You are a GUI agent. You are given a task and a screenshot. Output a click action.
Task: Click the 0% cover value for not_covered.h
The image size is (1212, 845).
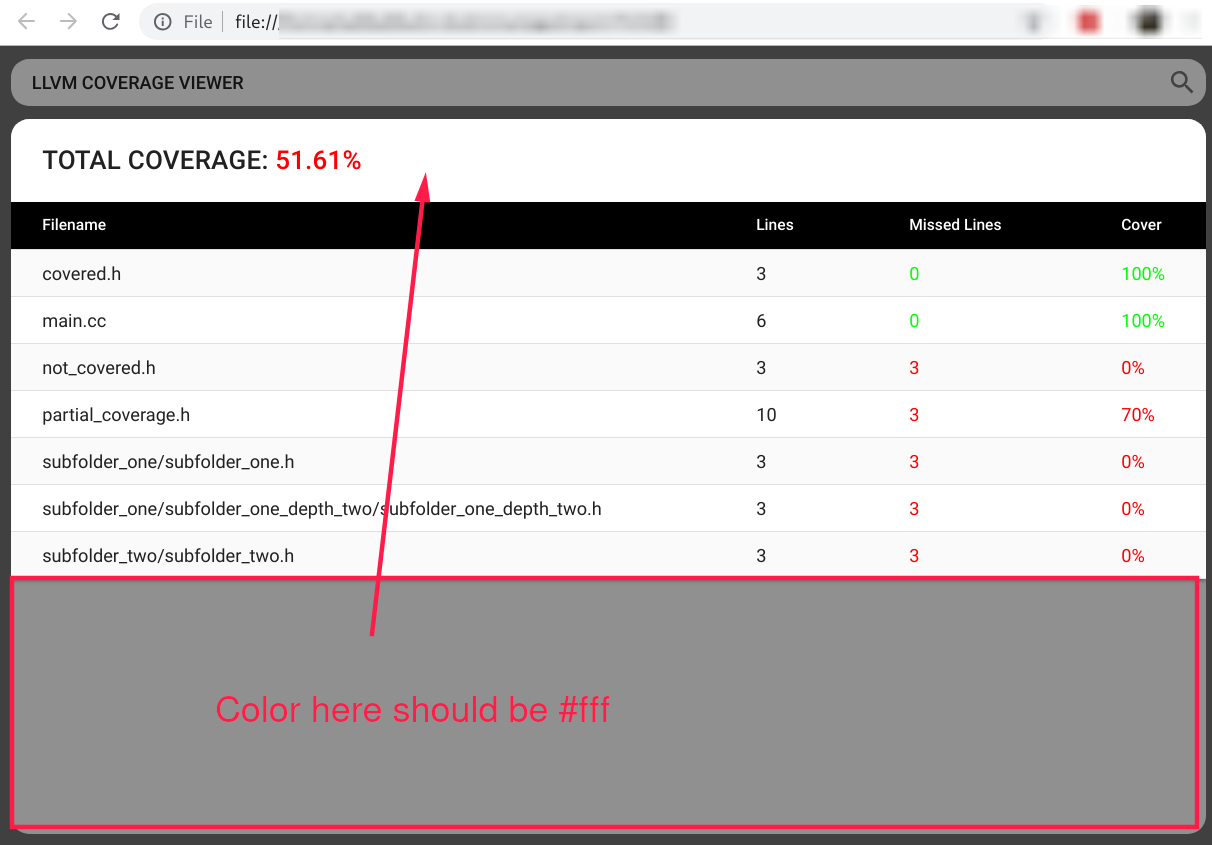click(1133, 368)
